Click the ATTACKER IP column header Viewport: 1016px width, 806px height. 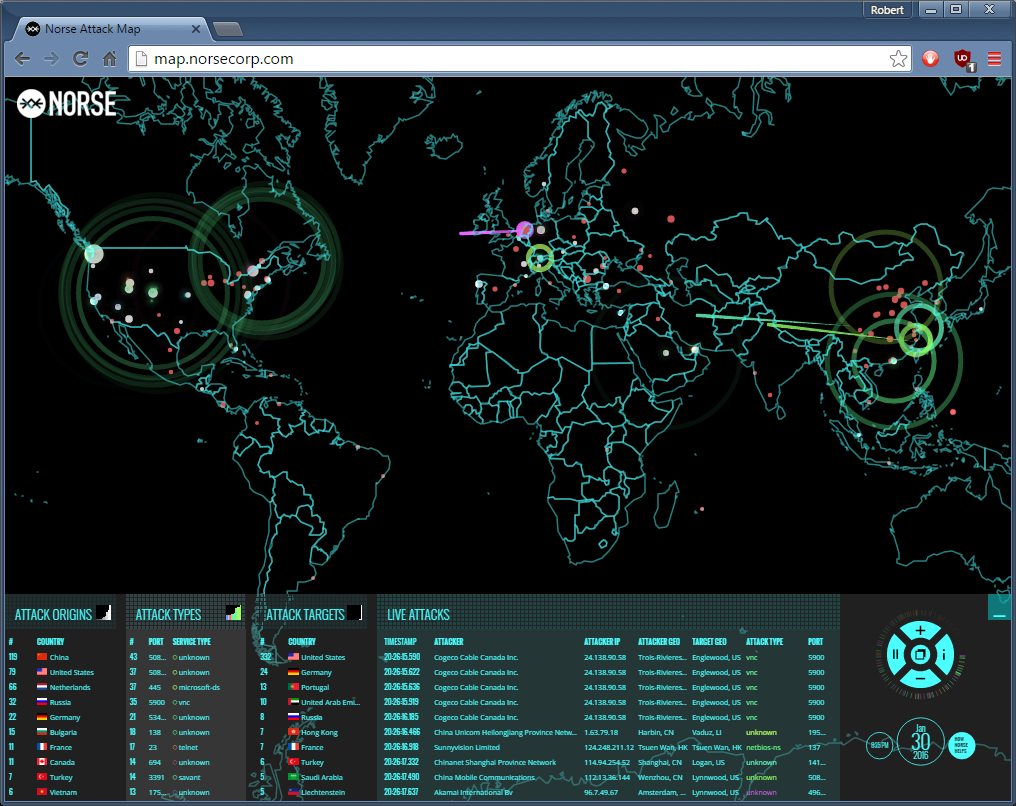pyautogui.click(x=602, y=641)
